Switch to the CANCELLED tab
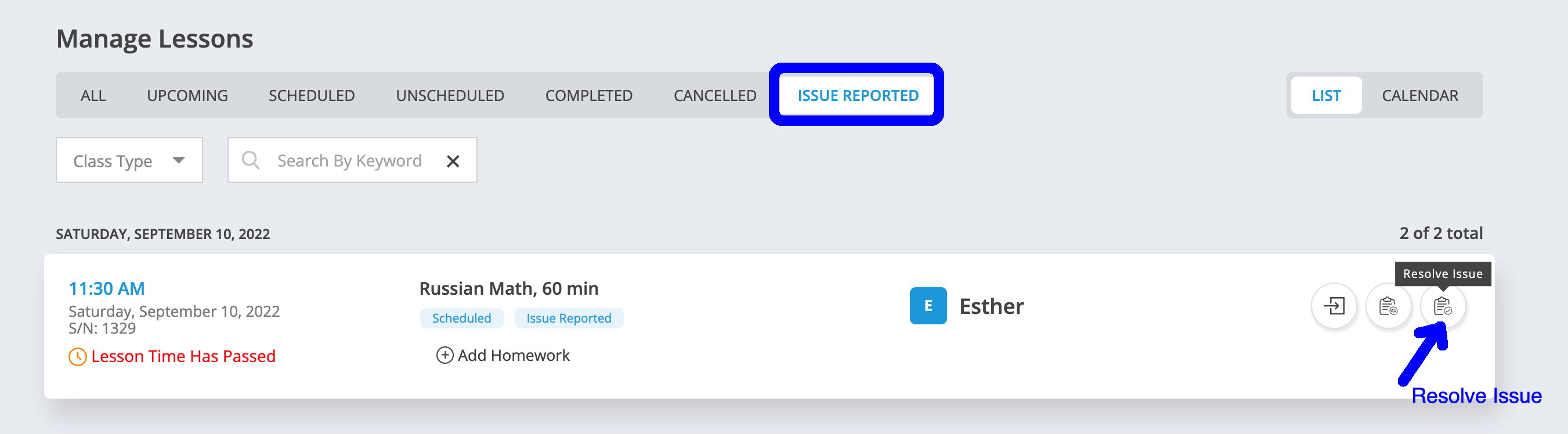1568x434 pixels. tap(714, 96)
